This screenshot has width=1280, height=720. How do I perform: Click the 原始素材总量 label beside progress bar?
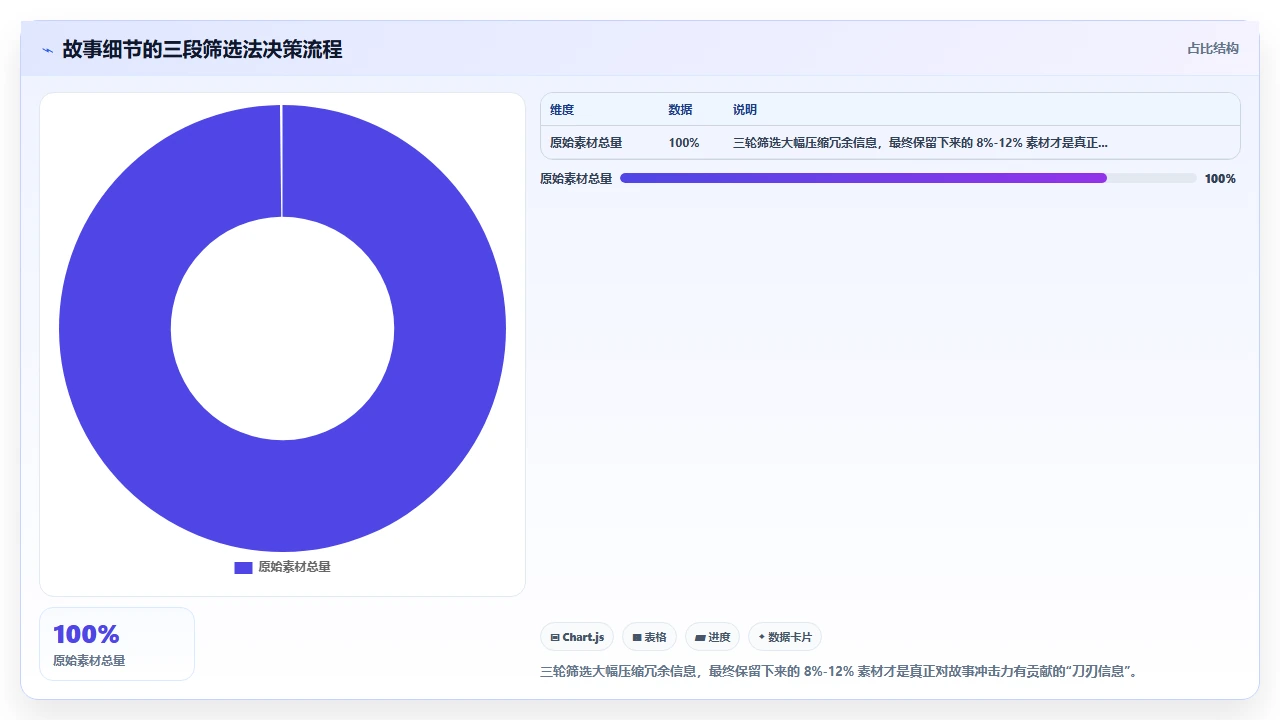point(576,179)
